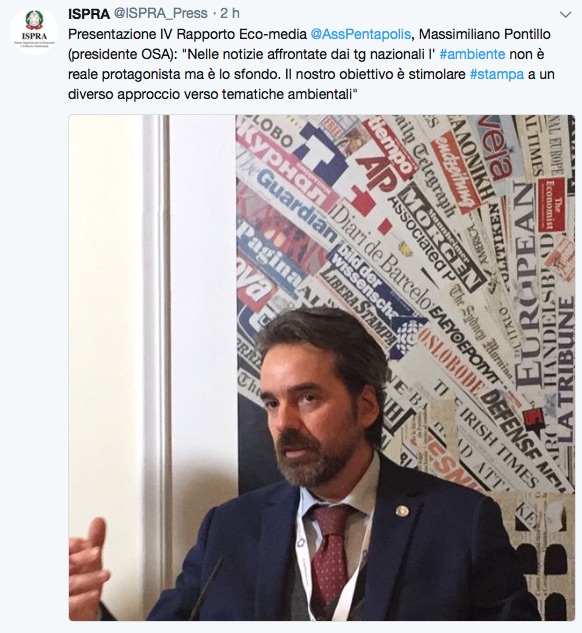Click the lapel pin on the speaker's jacket
Viewport: 582px width, 633px height.
(401, 511)
